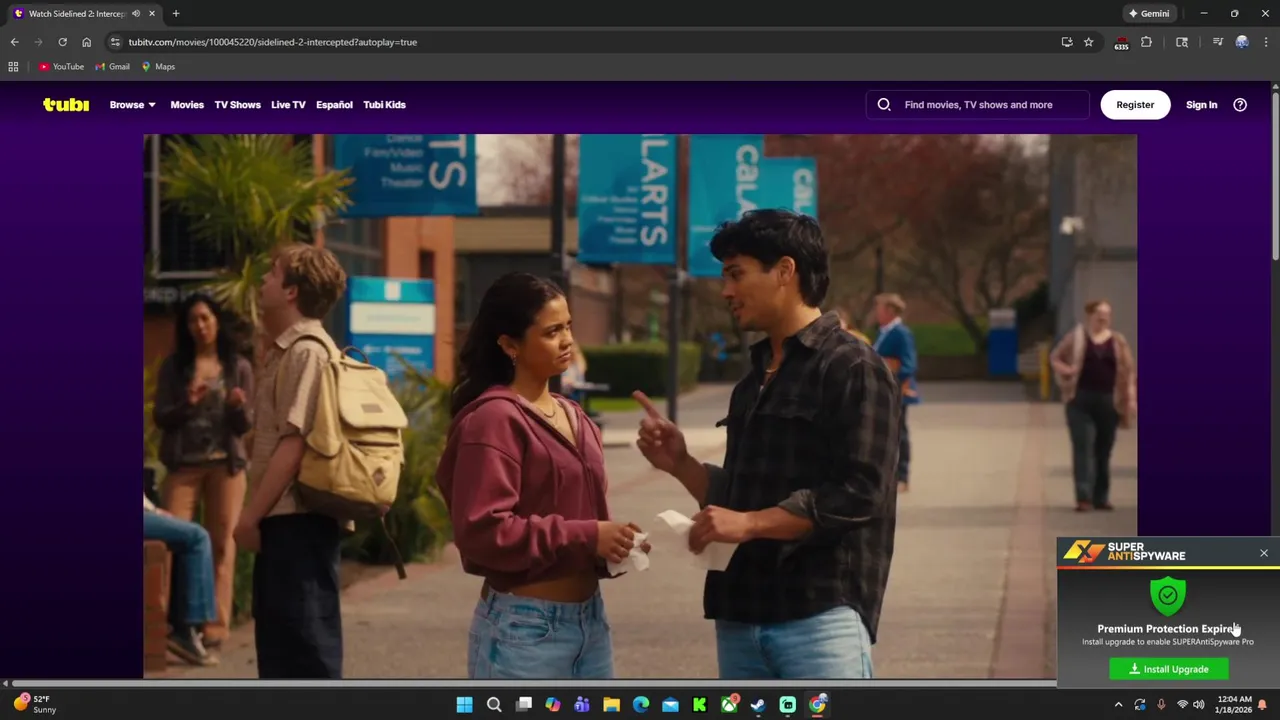This screenshot has width=1280, height=720.
Task: Go to TV Shows section
Action: point(237,104)
